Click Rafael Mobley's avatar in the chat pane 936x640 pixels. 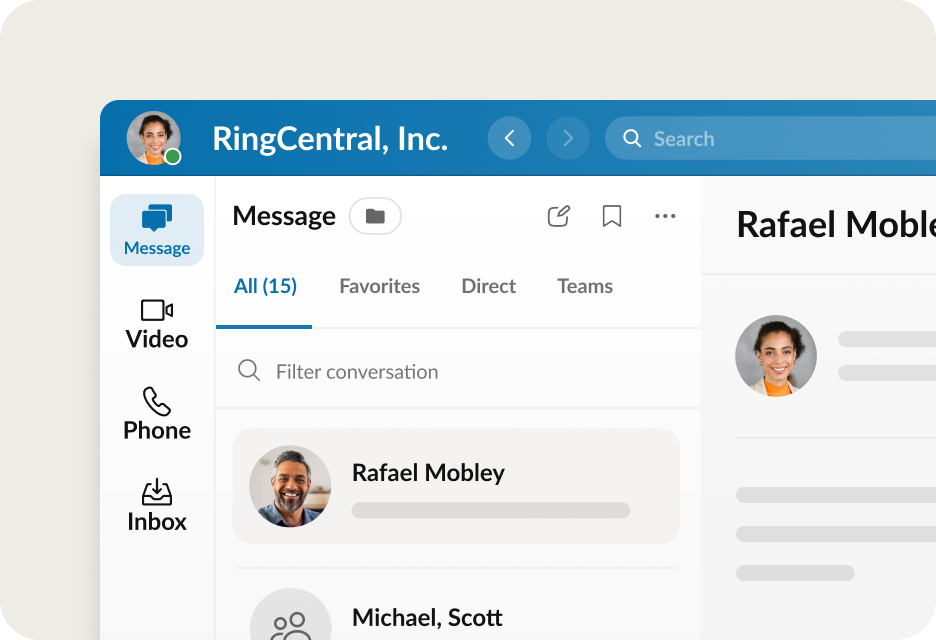[x=776, y=355]
